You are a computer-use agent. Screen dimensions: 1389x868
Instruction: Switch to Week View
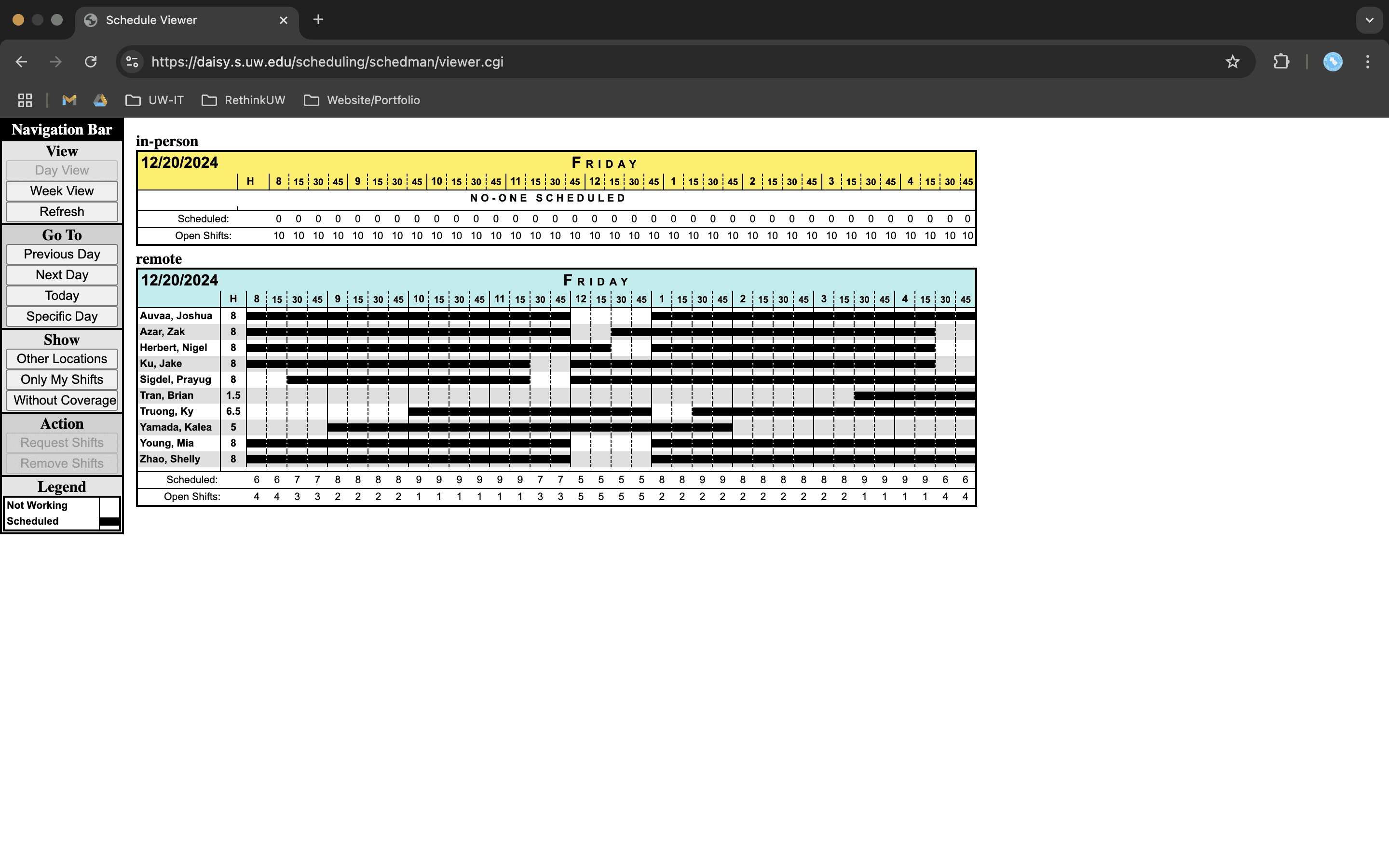(62, 190)
